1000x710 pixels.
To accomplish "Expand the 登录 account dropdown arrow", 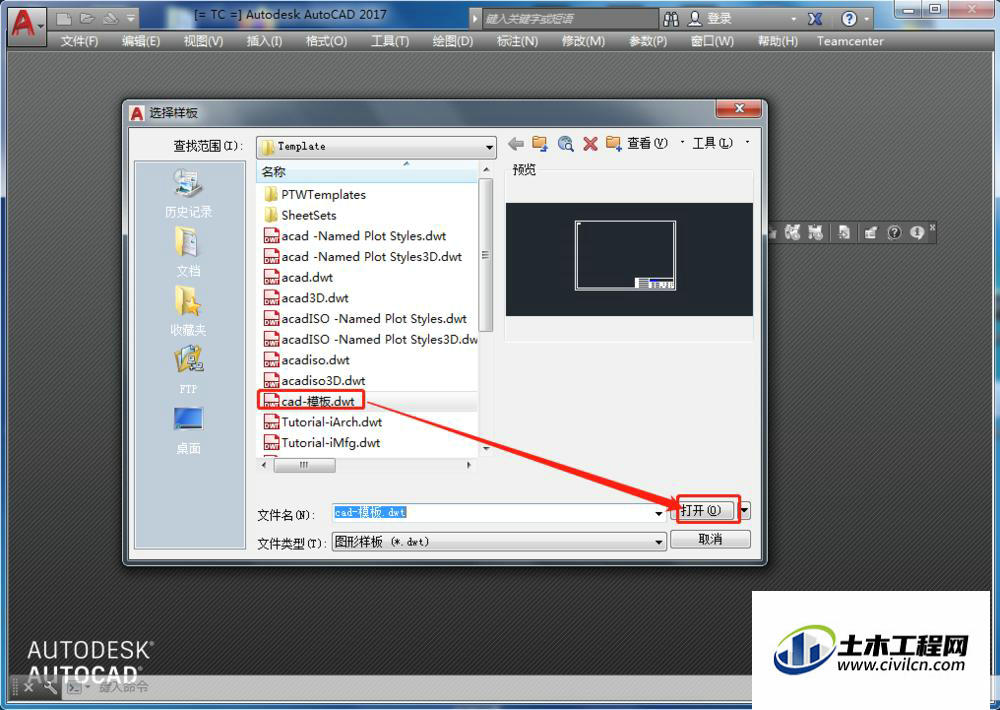I will point(793,19).
